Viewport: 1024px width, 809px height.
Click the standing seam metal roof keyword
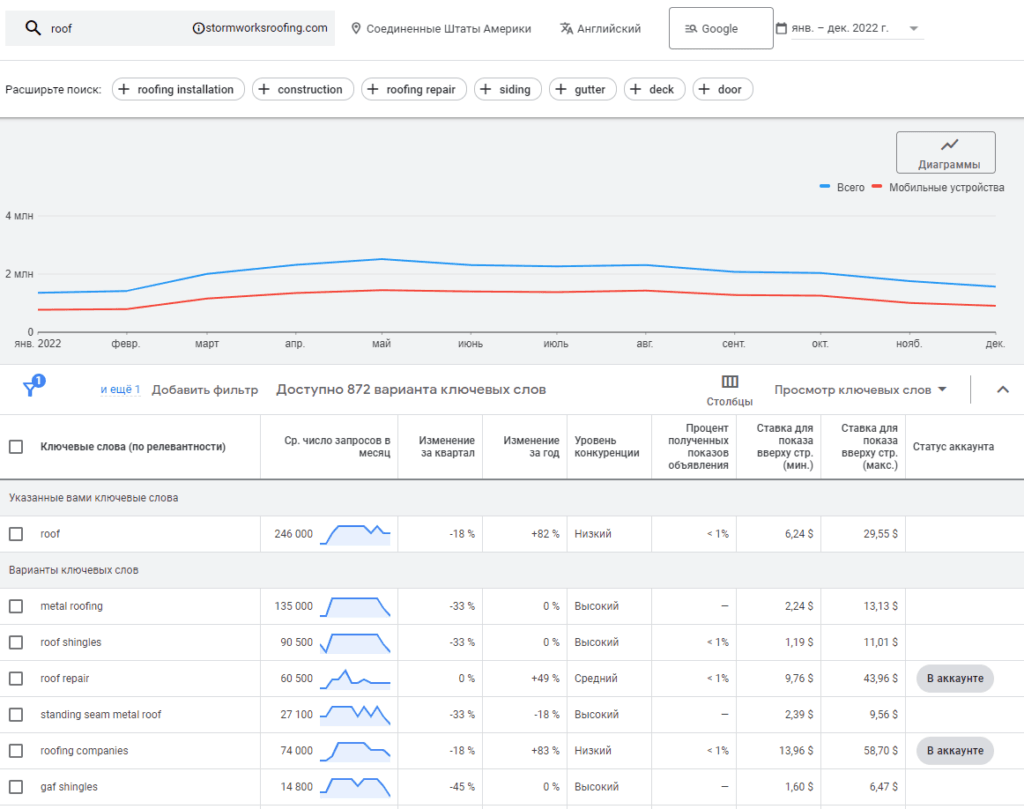[101, 715]
